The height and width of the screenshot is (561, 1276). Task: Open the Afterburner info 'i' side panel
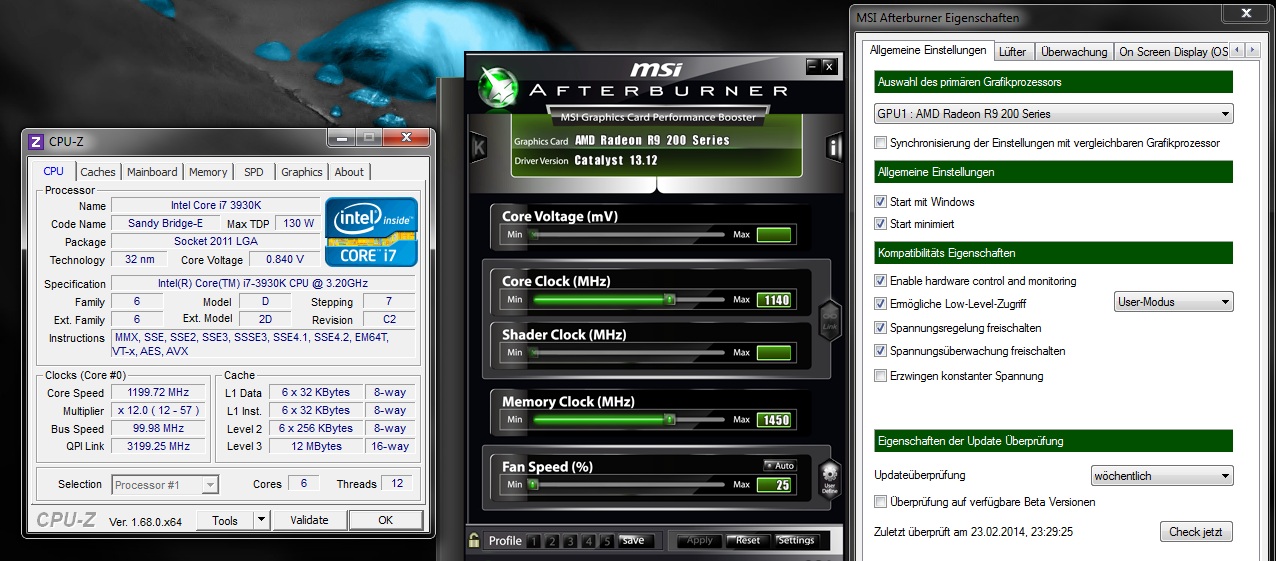pos(834,147)
